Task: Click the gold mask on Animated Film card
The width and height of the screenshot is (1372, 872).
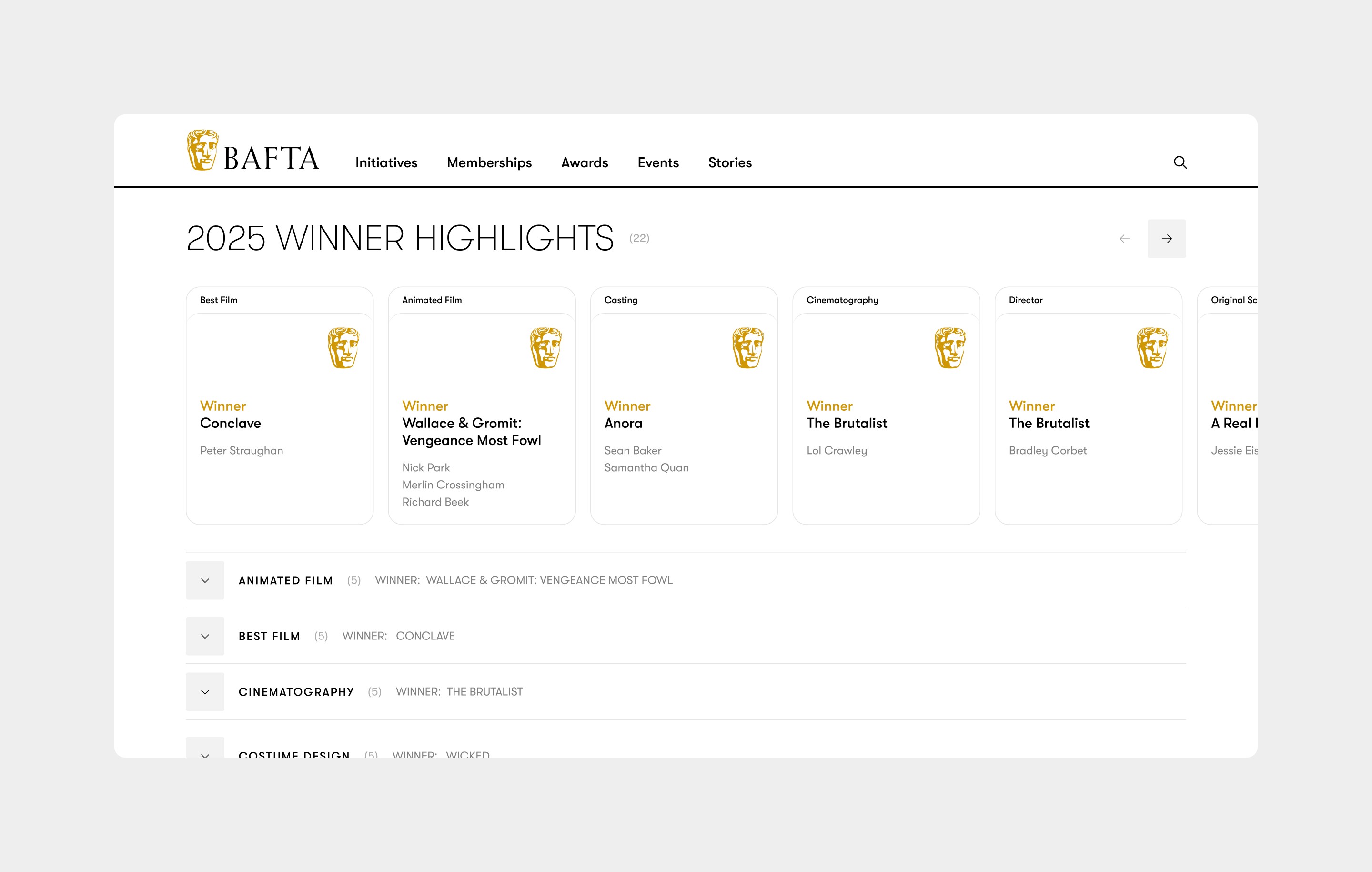Action: (546, 348)
